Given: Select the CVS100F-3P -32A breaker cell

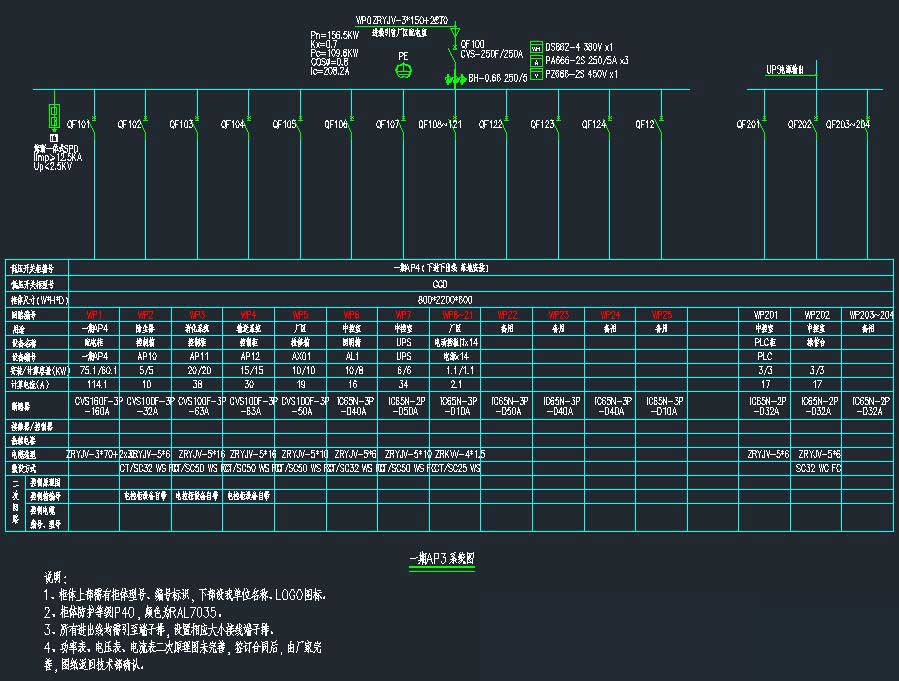Looking at the screenshot, I should (148, 406).
